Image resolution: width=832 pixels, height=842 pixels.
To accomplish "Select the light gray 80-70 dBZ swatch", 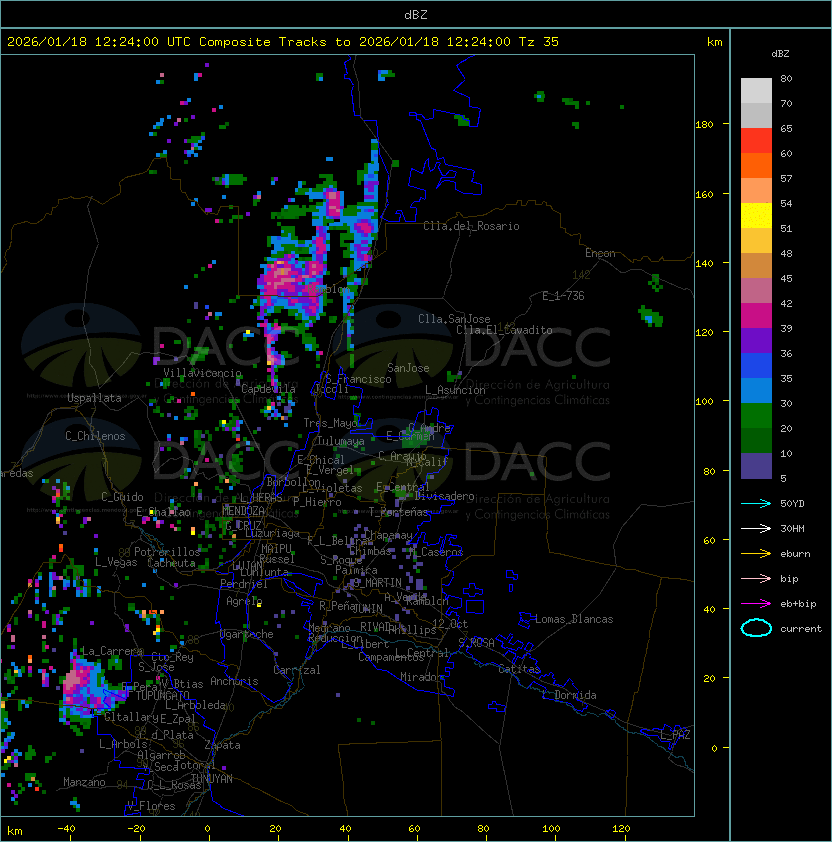I will coord(756,90).
